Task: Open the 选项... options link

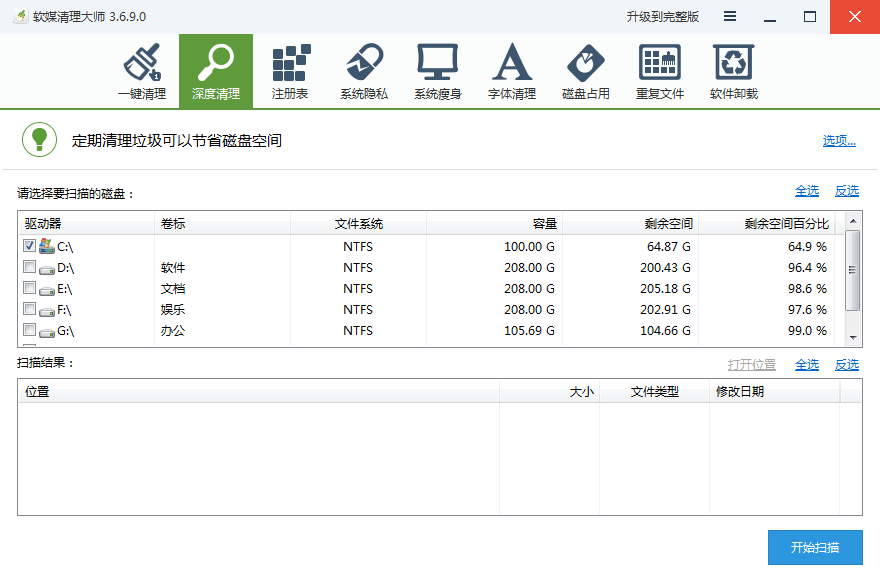Action: [x=839, y=141]
